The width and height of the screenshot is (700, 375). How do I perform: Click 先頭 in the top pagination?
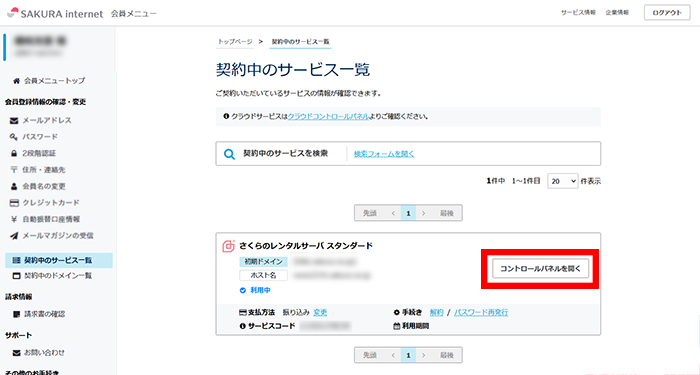click(x=370, y=213)
